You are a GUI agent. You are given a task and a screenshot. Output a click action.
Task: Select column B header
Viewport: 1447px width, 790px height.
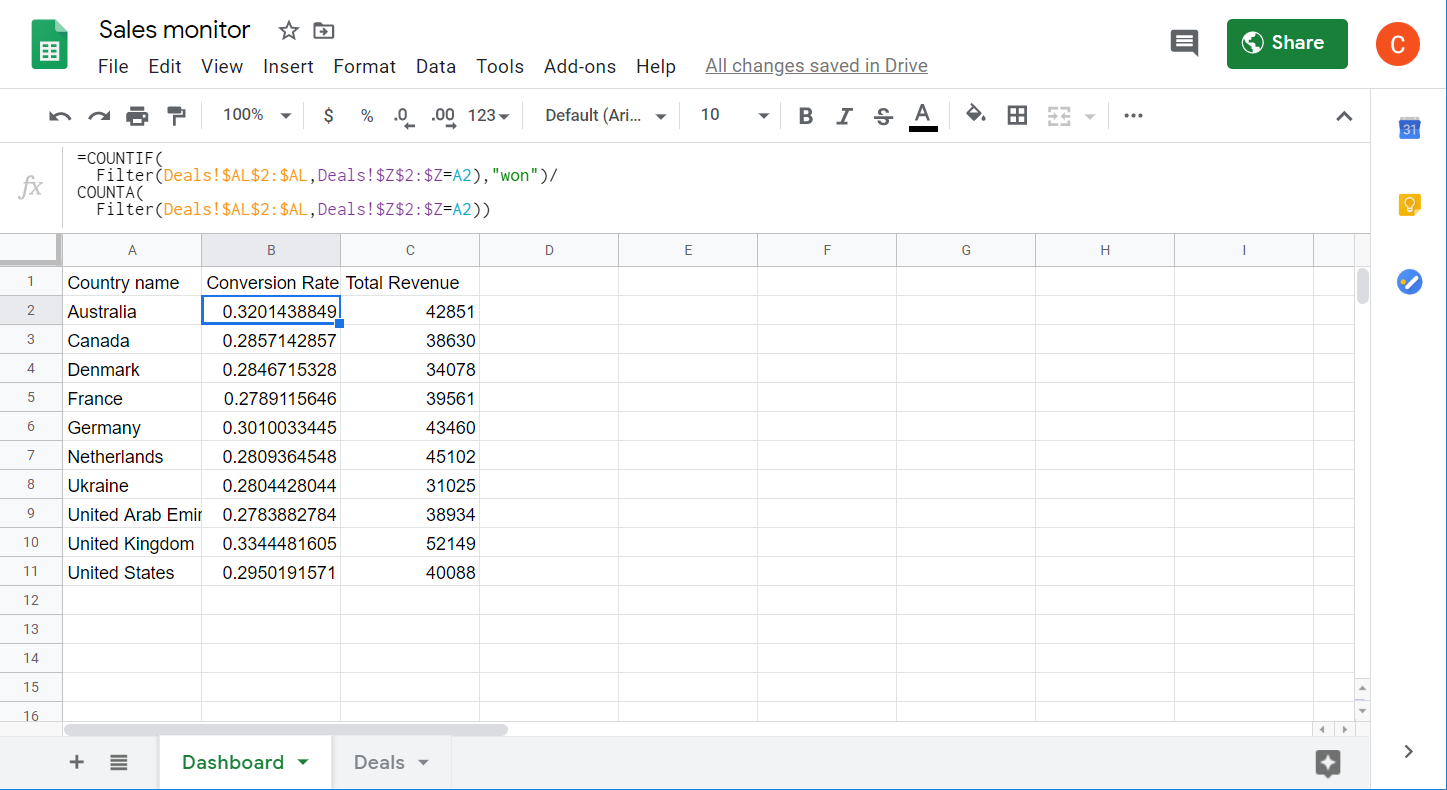(x=271, y=250)
